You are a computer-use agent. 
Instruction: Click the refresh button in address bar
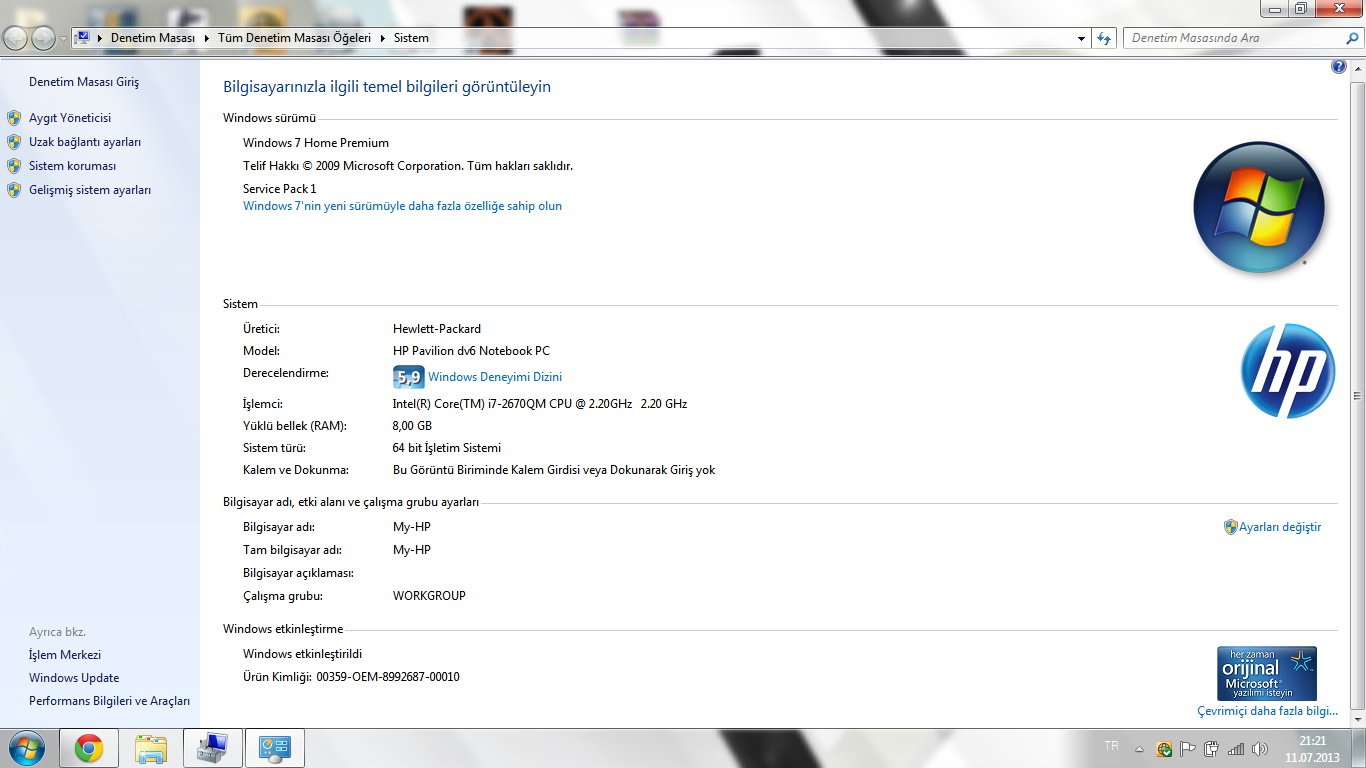pyautogui.click(x=1104, y=38)
